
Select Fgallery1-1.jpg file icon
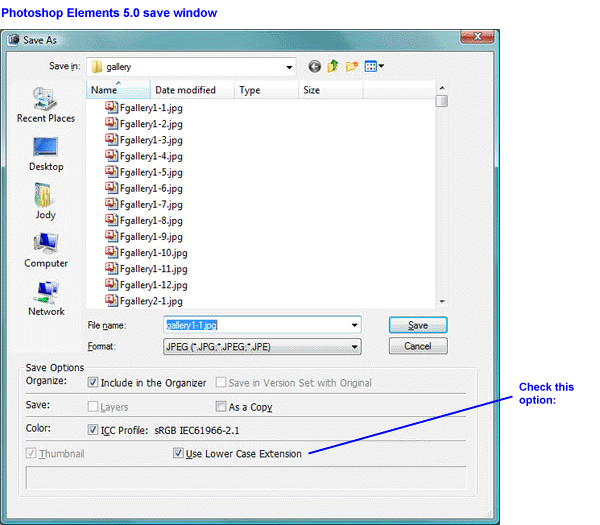tap(111, 108)
